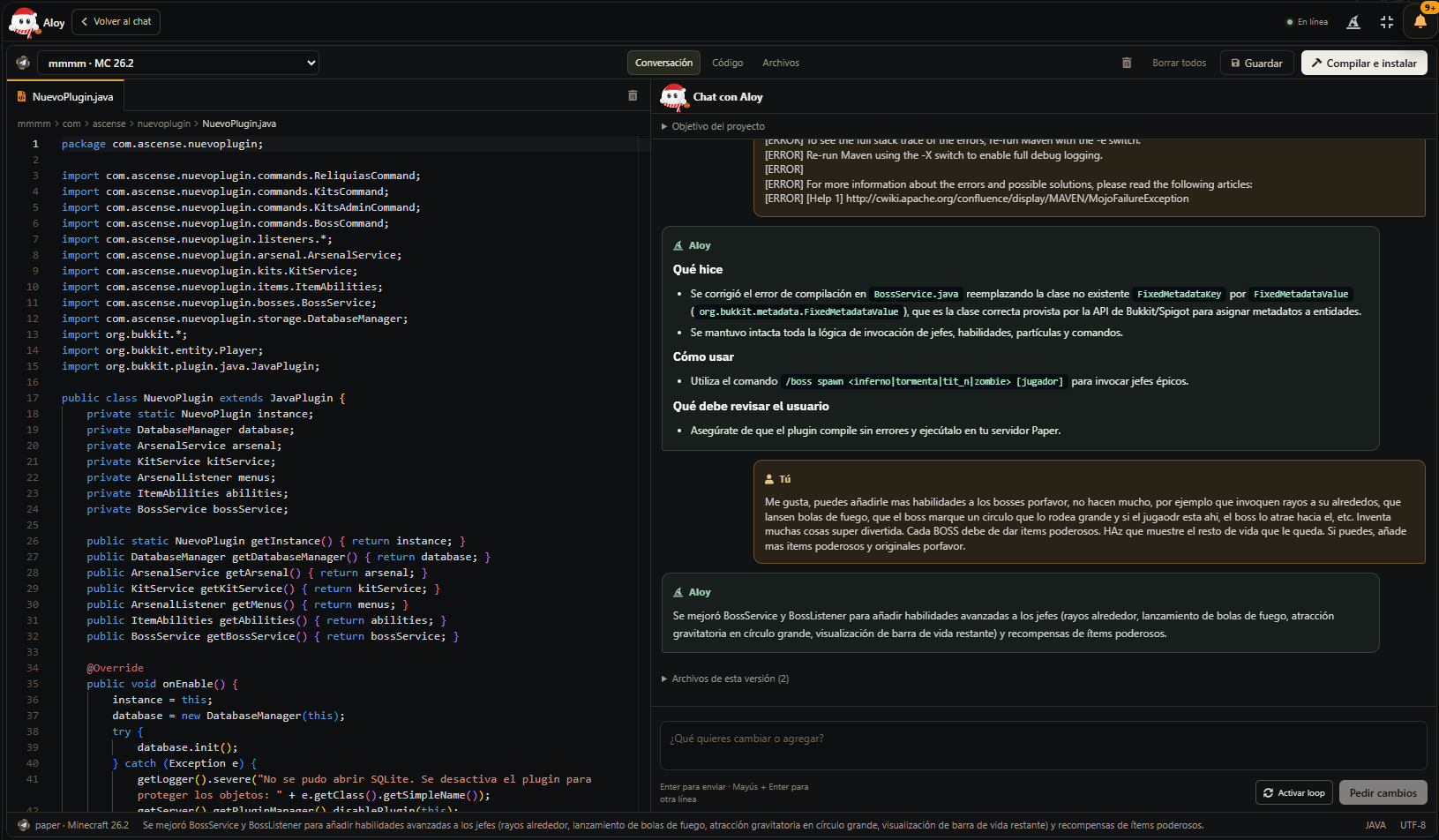Click the UTF-8 encoding label
This screenshot has height=840, width=1439.
1413,825
